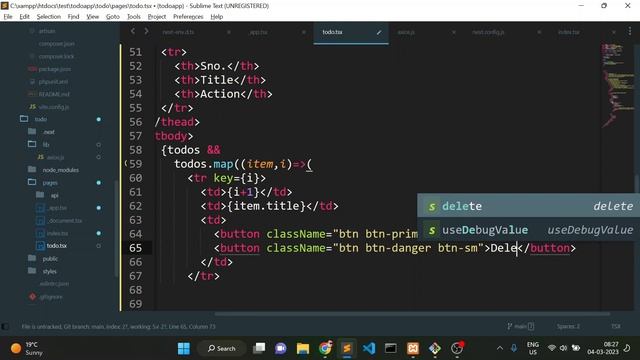640x360 pixels.
Task: Click the taskbar Search box
Action: [222, 348]
